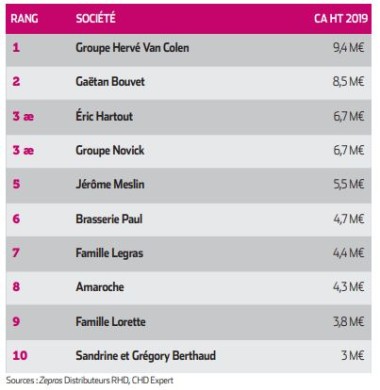
Task: Click the 9,4 M€ revenue value
Action: pyautogui.click(x=348, y=48)
